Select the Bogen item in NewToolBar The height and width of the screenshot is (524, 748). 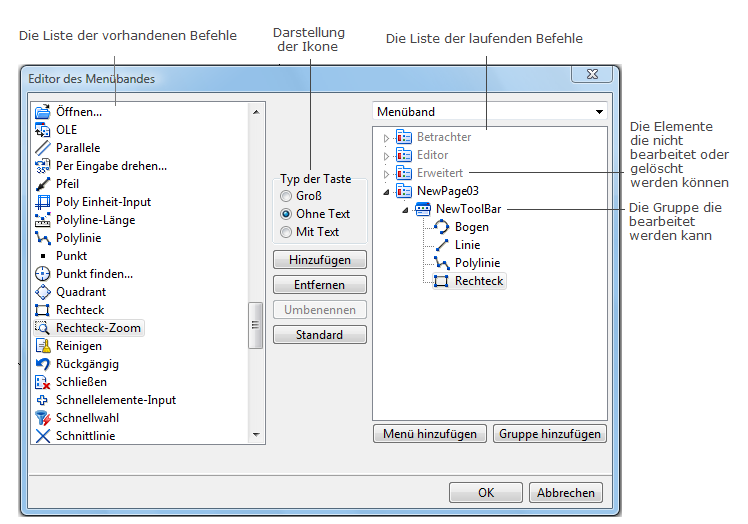pos(472,227)
